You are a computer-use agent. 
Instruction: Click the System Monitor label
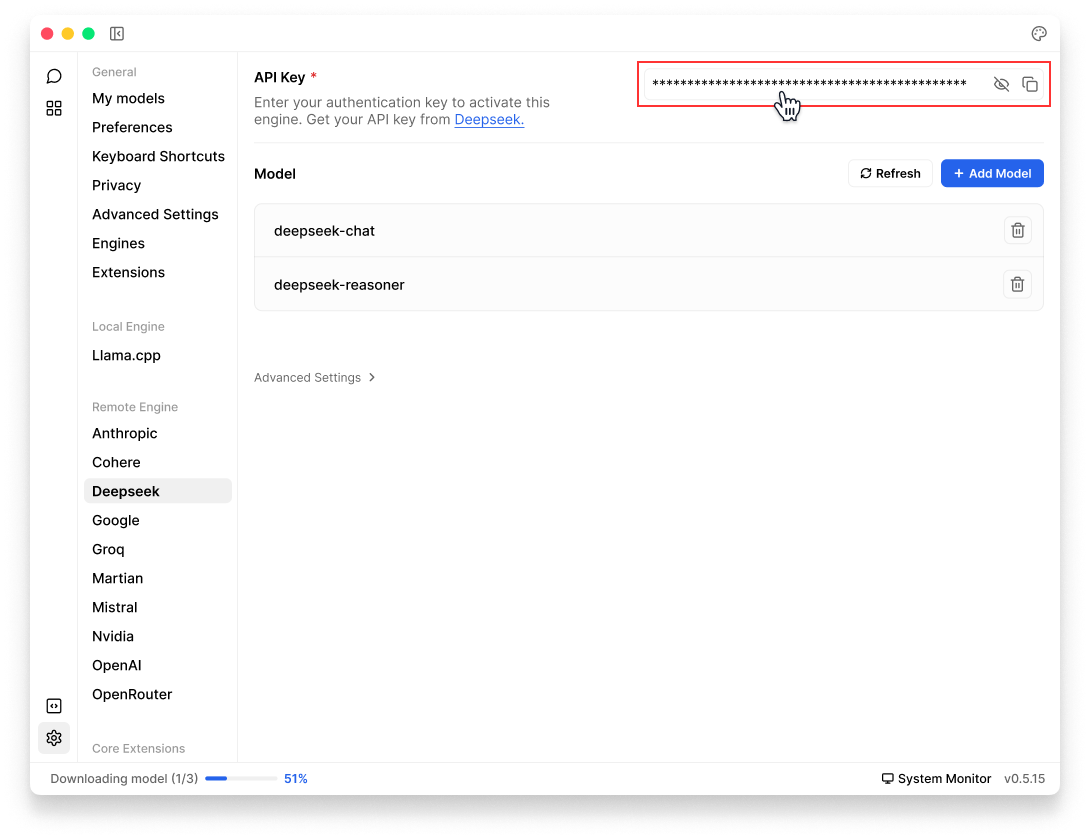(x=944, y=779)
